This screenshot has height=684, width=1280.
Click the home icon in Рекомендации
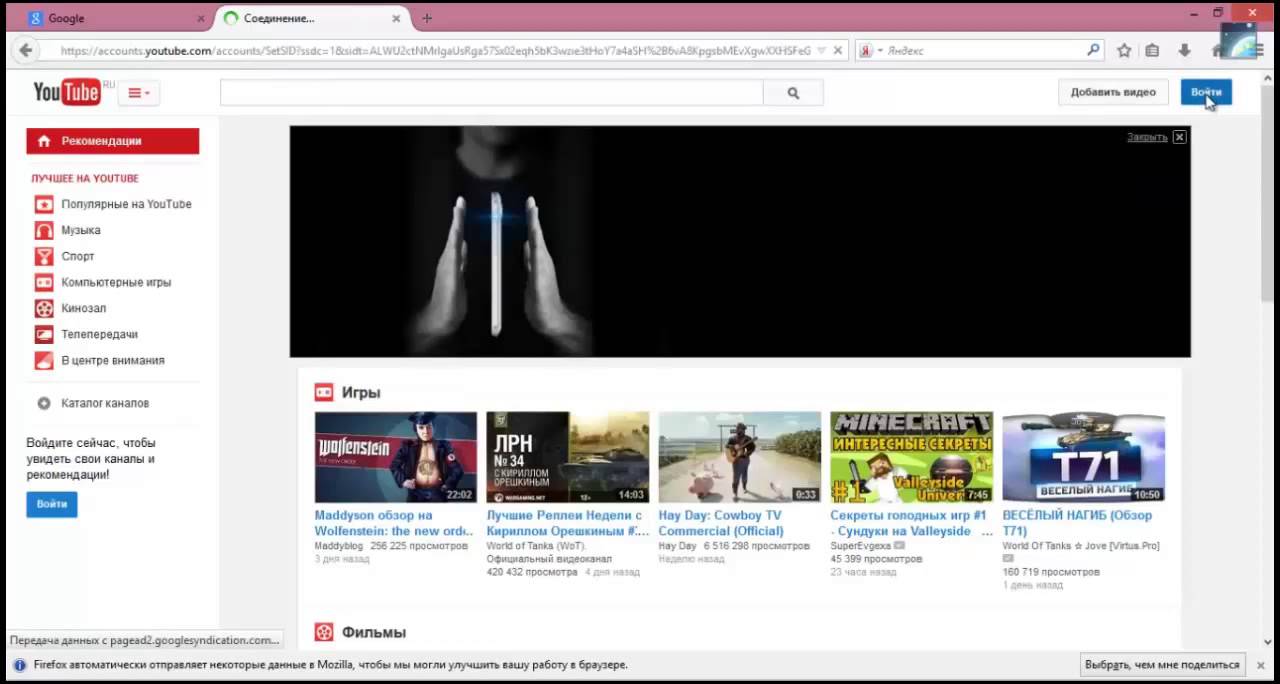pos(43,141)
